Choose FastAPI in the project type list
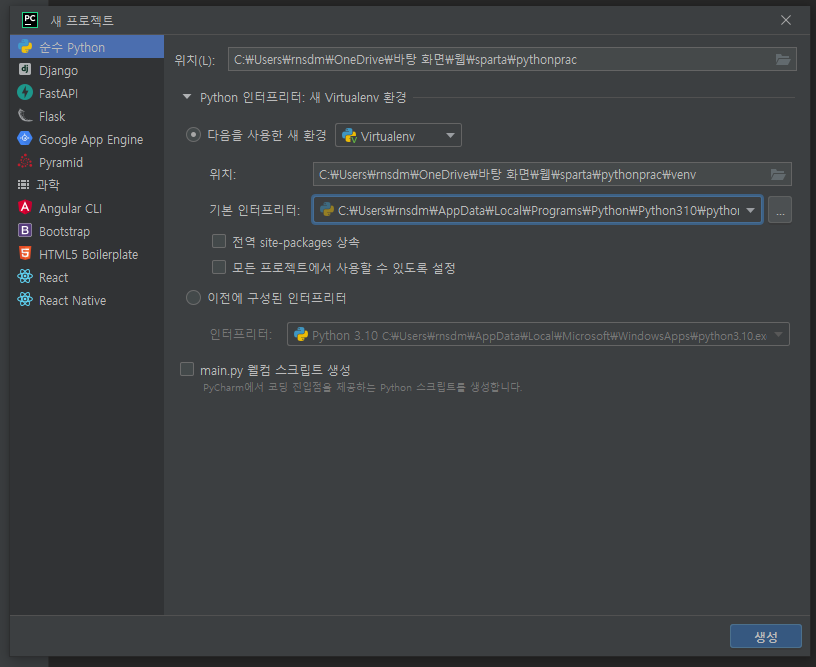 pyautogui.click(x=87, y=93)
